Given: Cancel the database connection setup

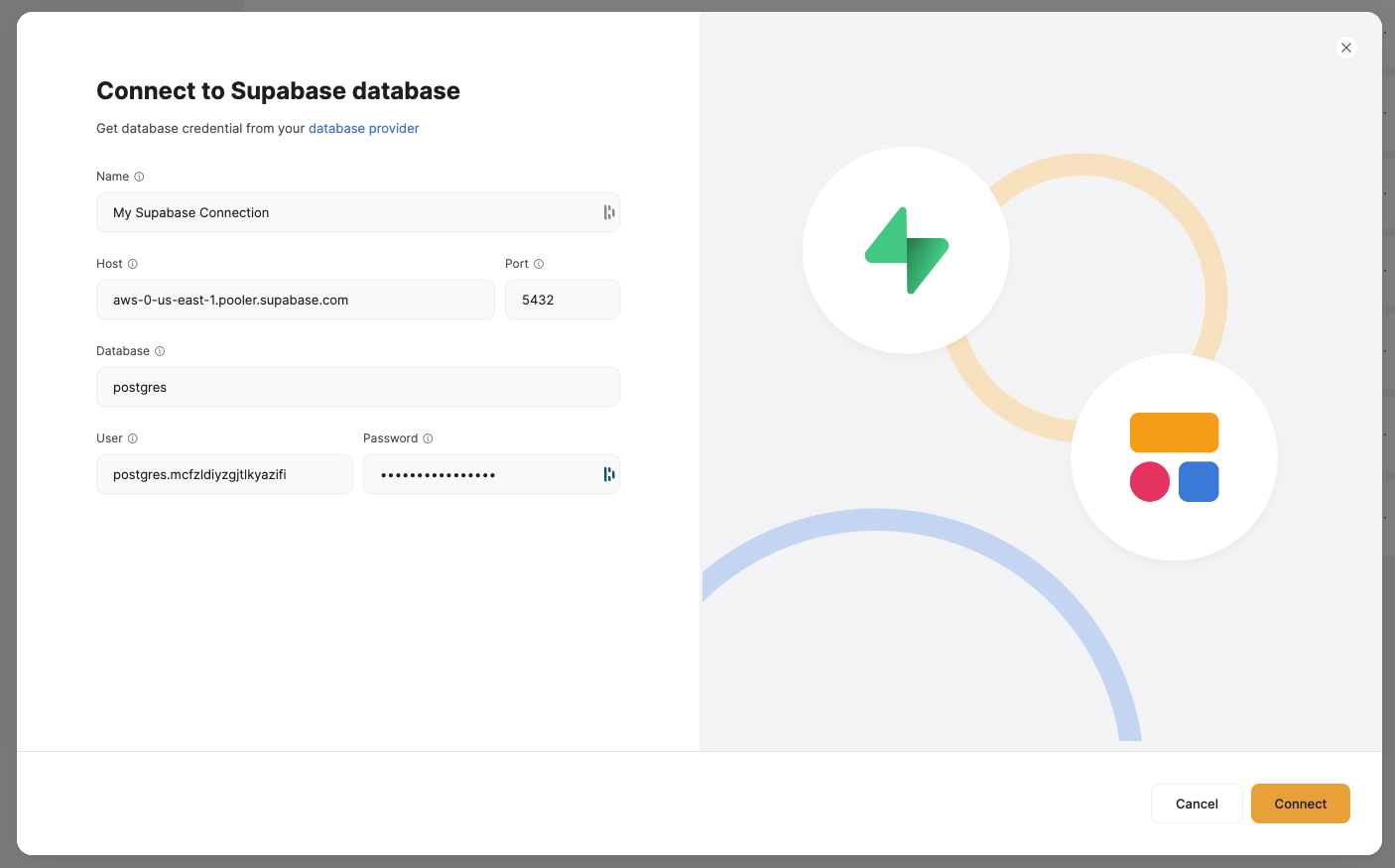Looking at the screenshot, I should (x=1197, y=804).
